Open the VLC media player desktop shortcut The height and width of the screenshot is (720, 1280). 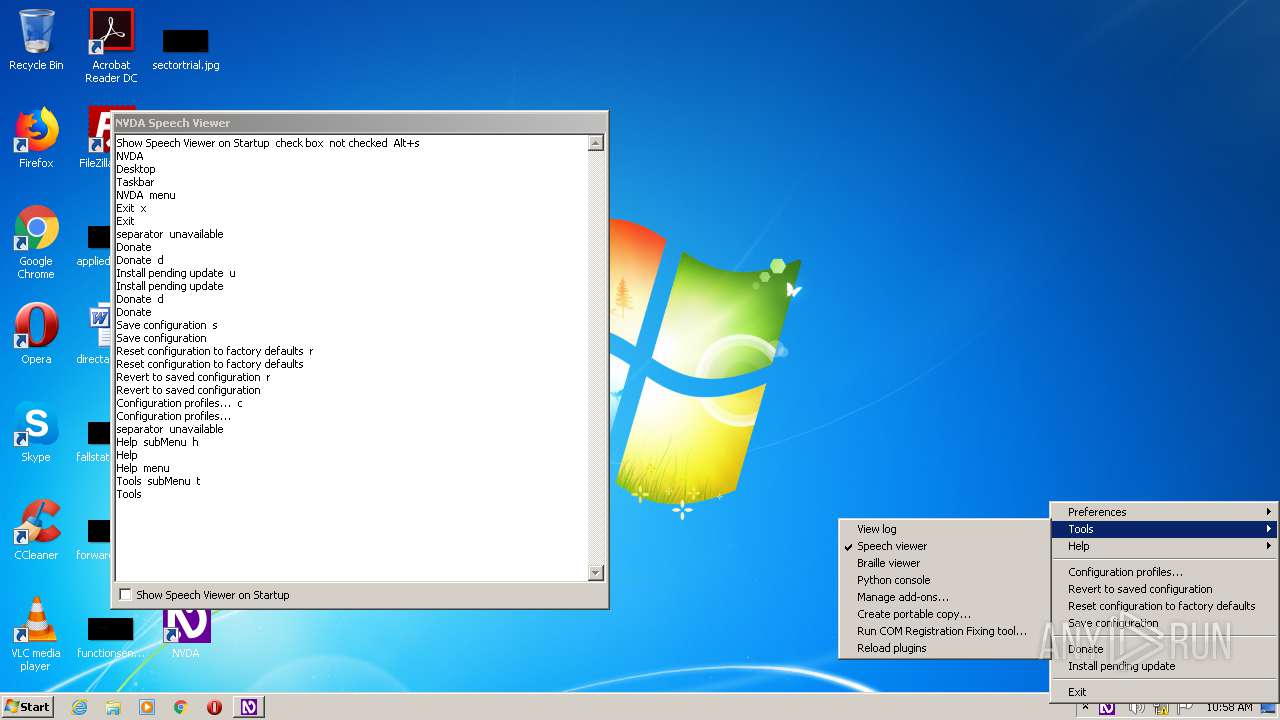[36, 634]
